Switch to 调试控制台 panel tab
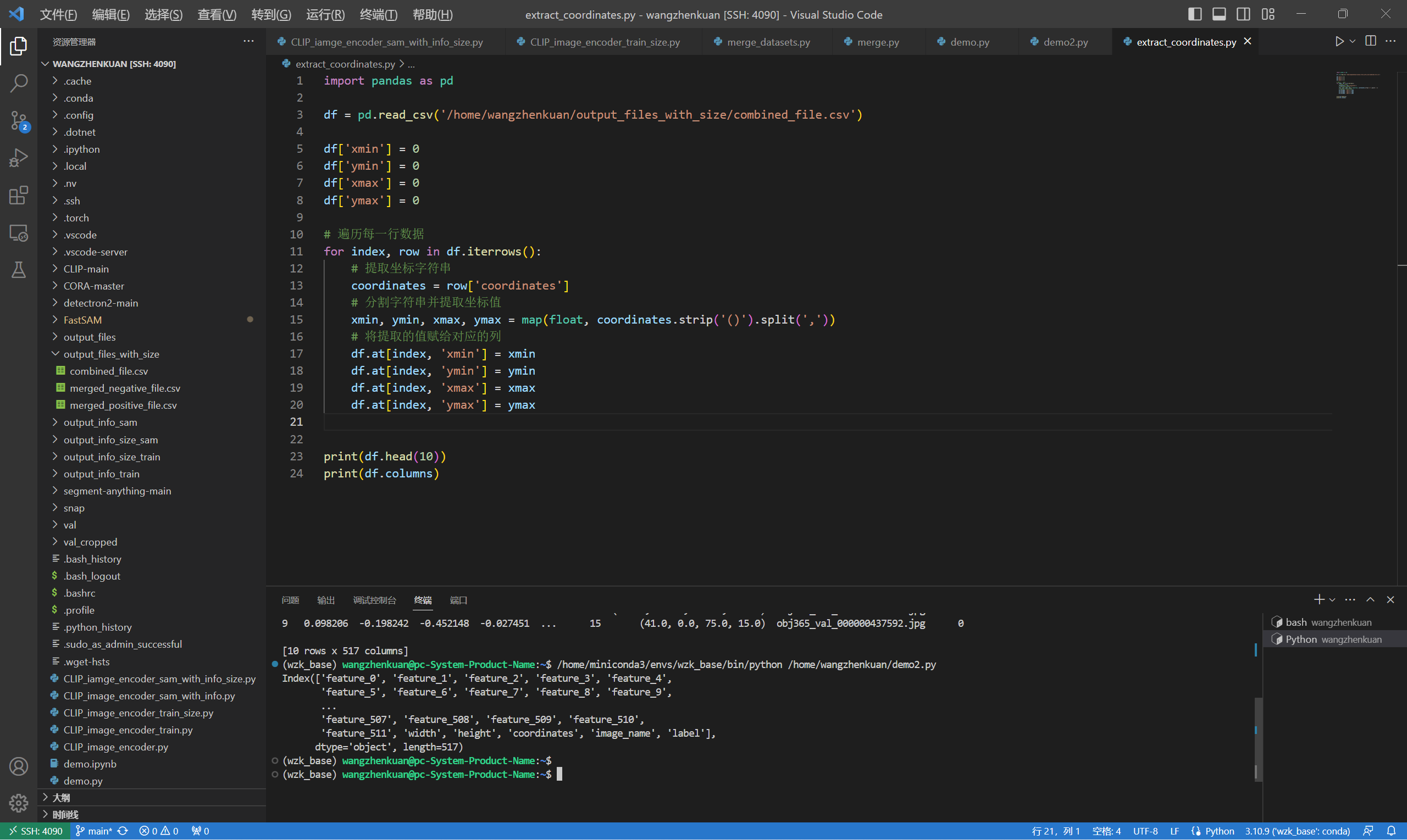Viewport: 1407px width, 840px height. click(374, 600)
